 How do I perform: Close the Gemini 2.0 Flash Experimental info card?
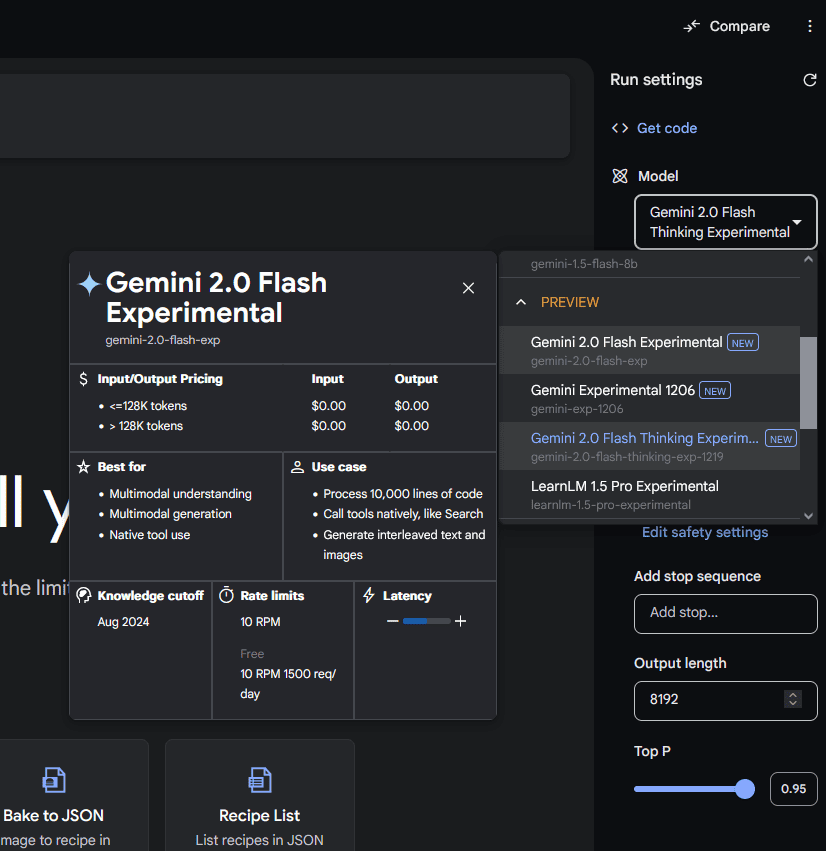[x=468, y=288]
